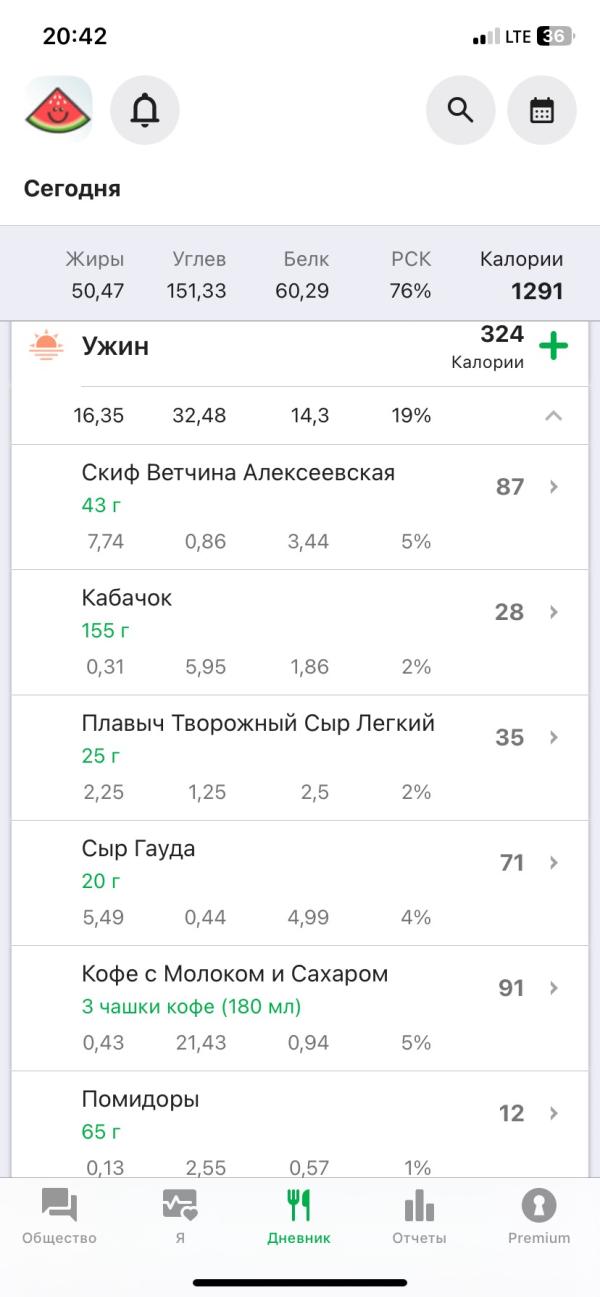Tap the Помидоры food entry
This screenshot has height=1297, width=600.
tap(300, 1124)
